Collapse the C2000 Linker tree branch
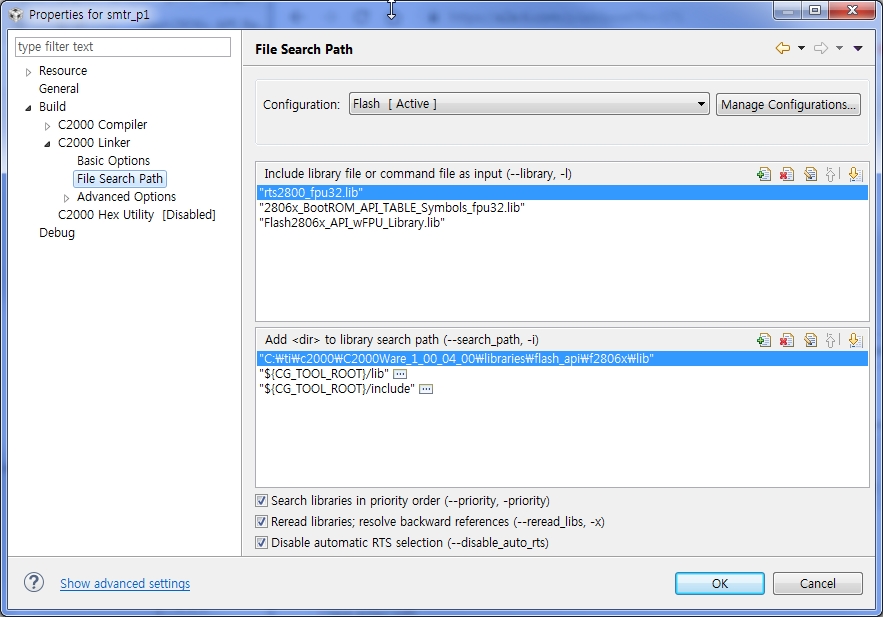 pos(46,142)
